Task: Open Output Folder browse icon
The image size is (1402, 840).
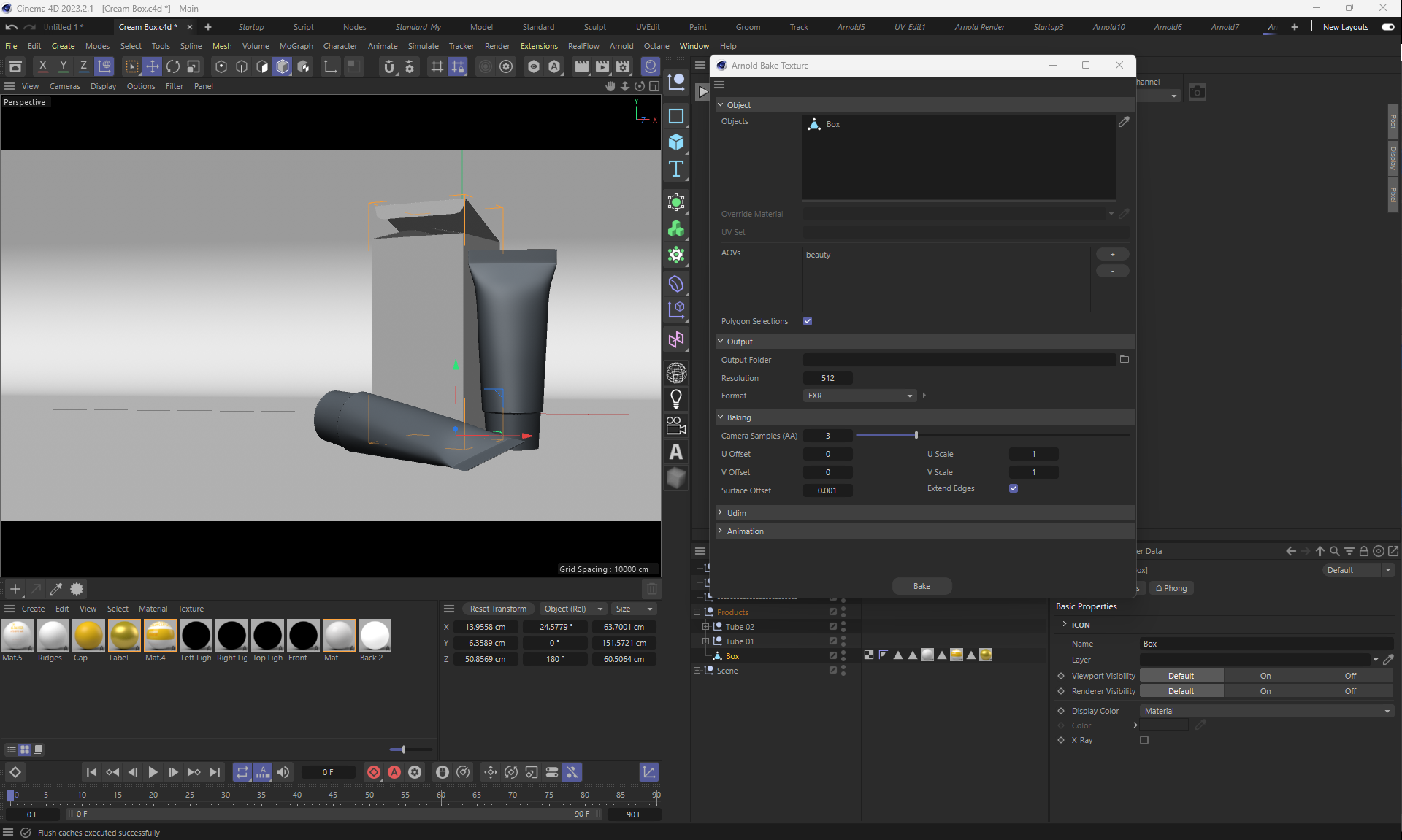Action: (1125, 359)
